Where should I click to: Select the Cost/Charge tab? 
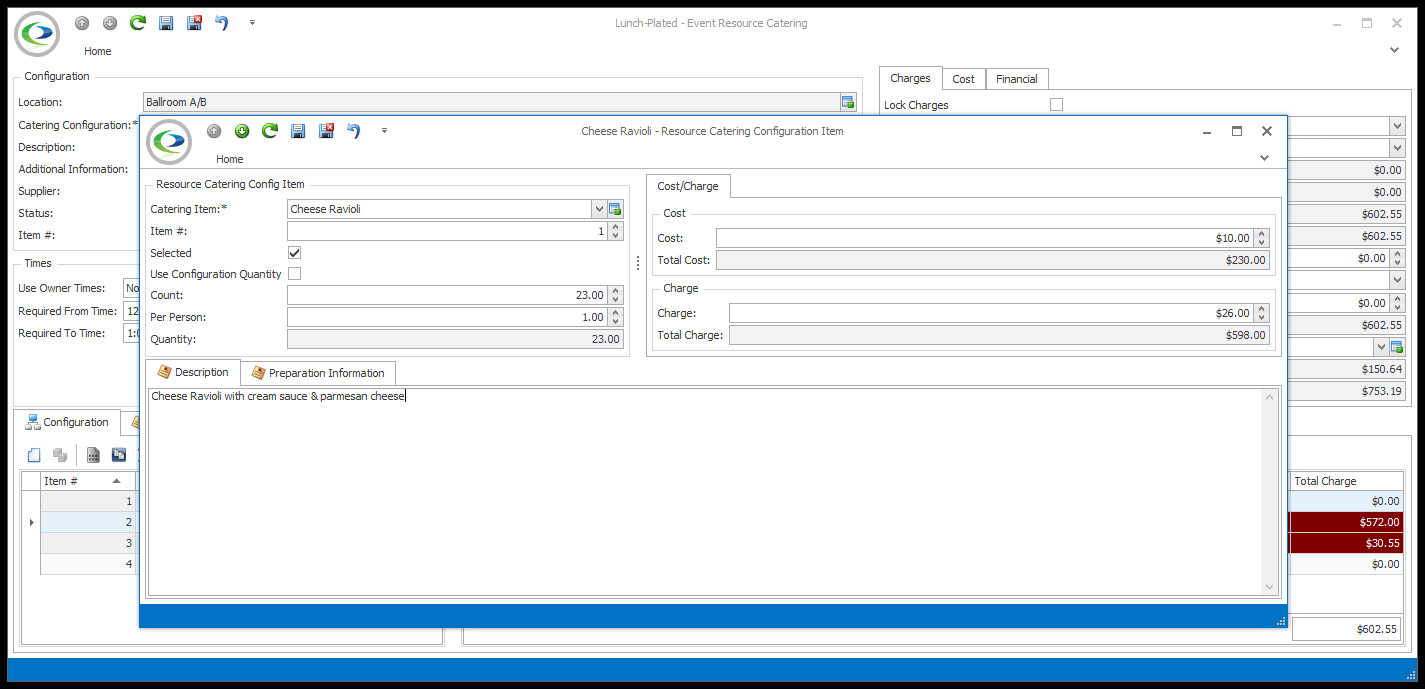[x=688, y=186]
